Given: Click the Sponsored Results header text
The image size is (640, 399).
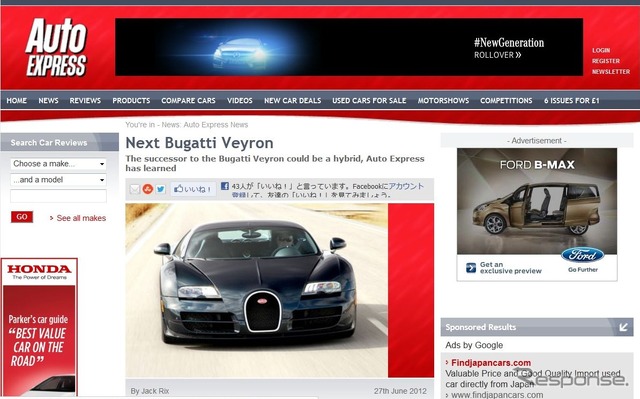Looking at the screenshot, I should (x=480, y=327).
